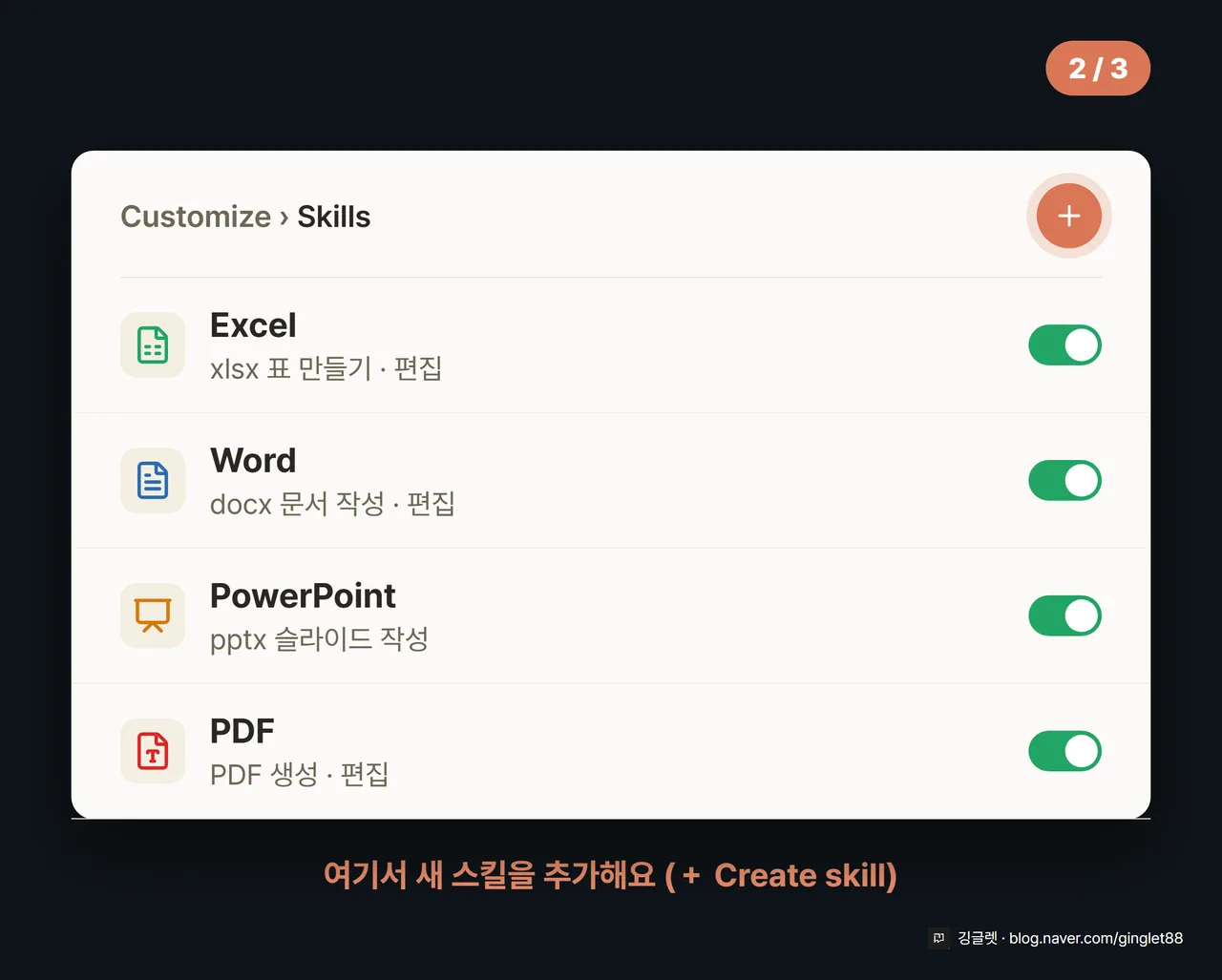The height and width of the screenshot is (980, 1222).
Task: Click the 'docx 문서 작성 · 편집' description
Action: (x=332, y=504)
